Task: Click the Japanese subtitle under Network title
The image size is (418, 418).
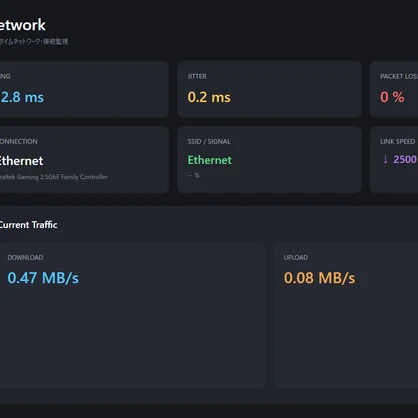Action: 34,41
